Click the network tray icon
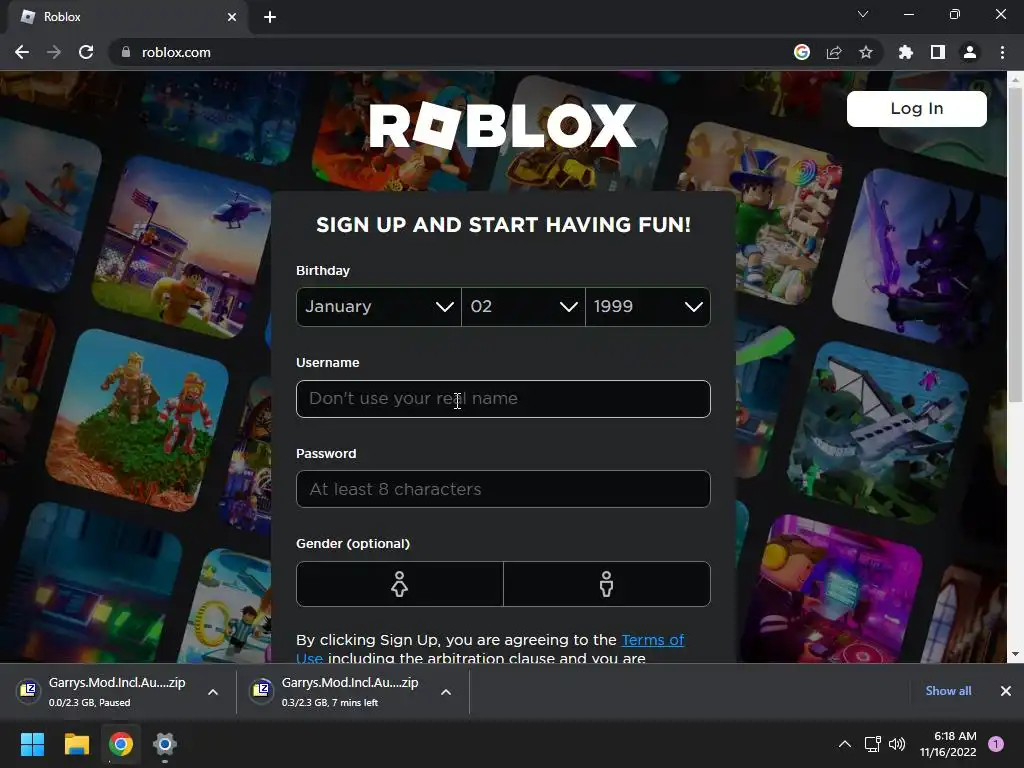Image resolution: width=1024 pixels, height=768 pixels. [872, 744]
